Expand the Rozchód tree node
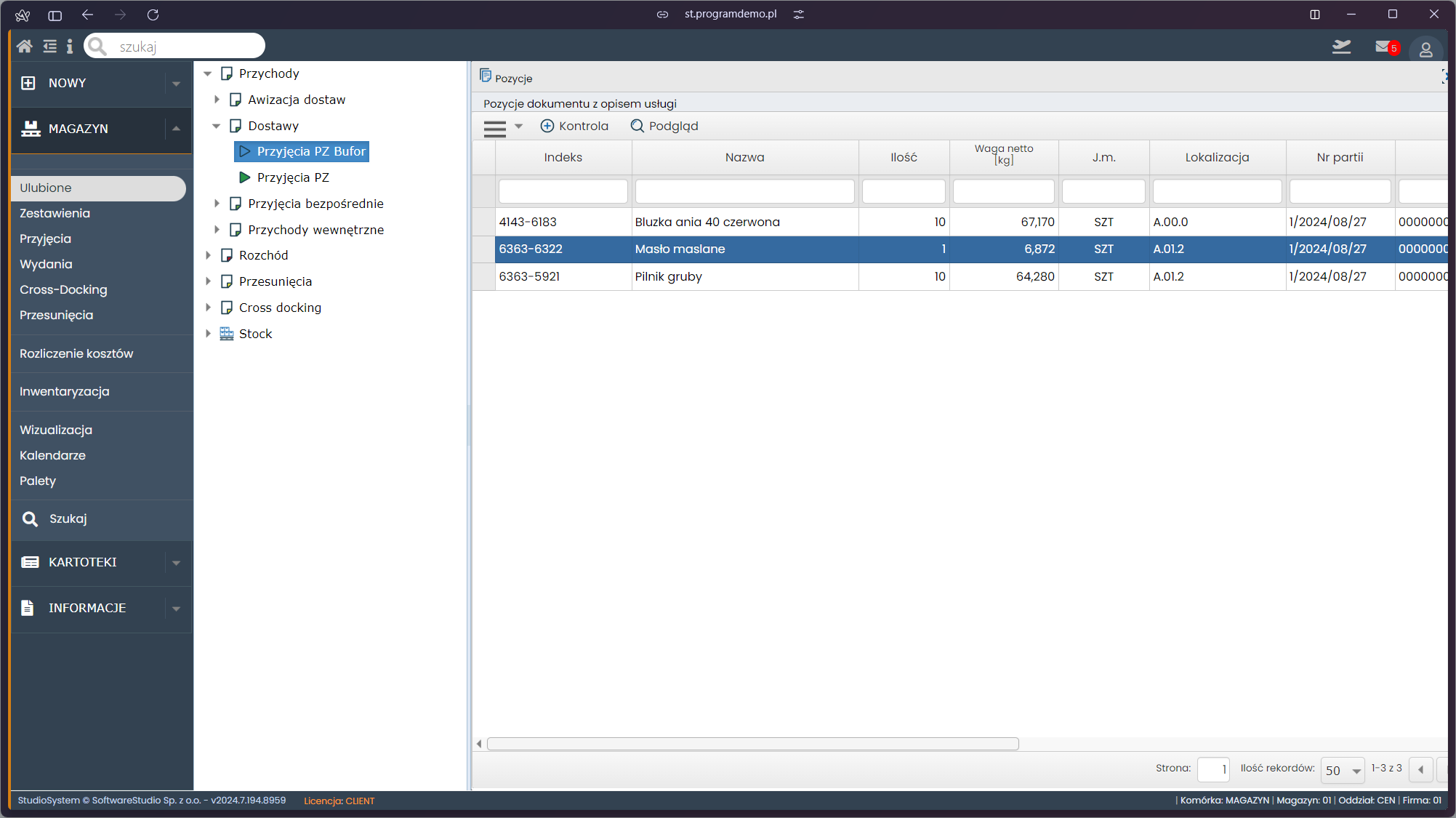1456x818 pixels. [x=208, y=255]
